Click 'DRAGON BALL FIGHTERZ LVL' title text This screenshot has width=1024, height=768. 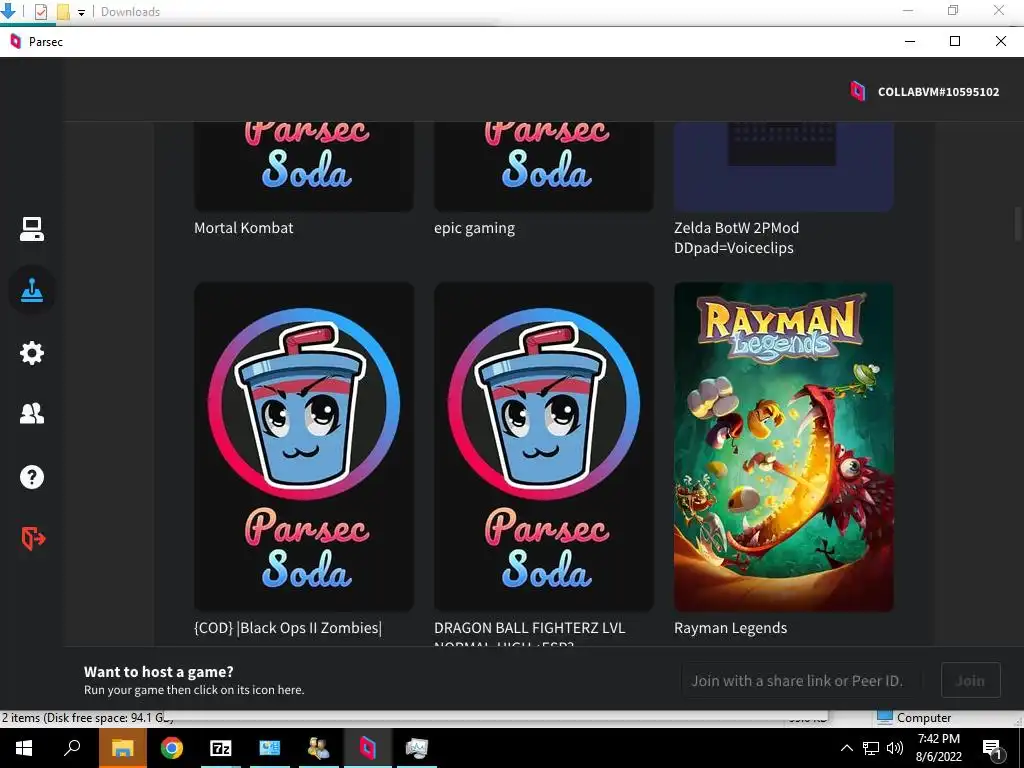529,628
